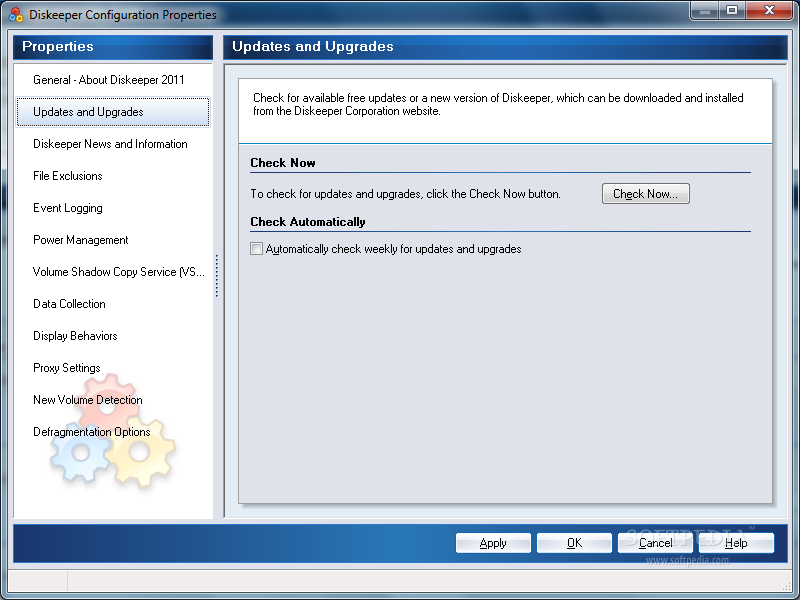800x600 pixels.
Task: Maximize the Diskeeper Configuration Properties window
Action: click(x=732, y=11)
